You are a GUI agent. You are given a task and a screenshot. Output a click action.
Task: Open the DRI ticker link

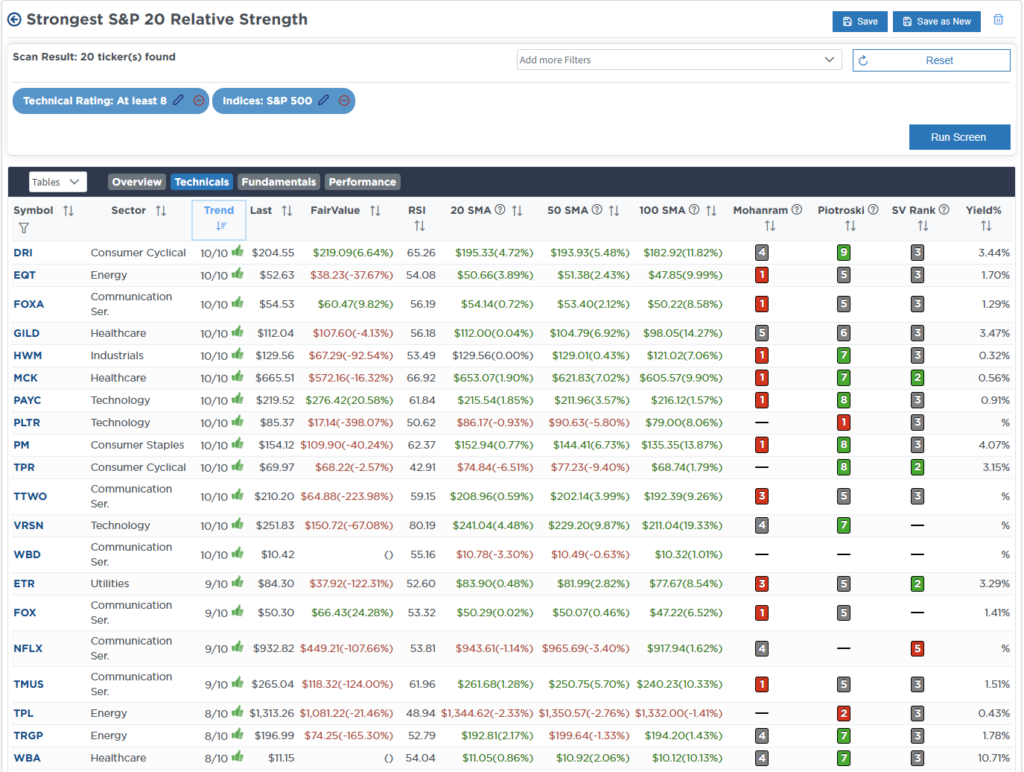click(x=23, y=253)
